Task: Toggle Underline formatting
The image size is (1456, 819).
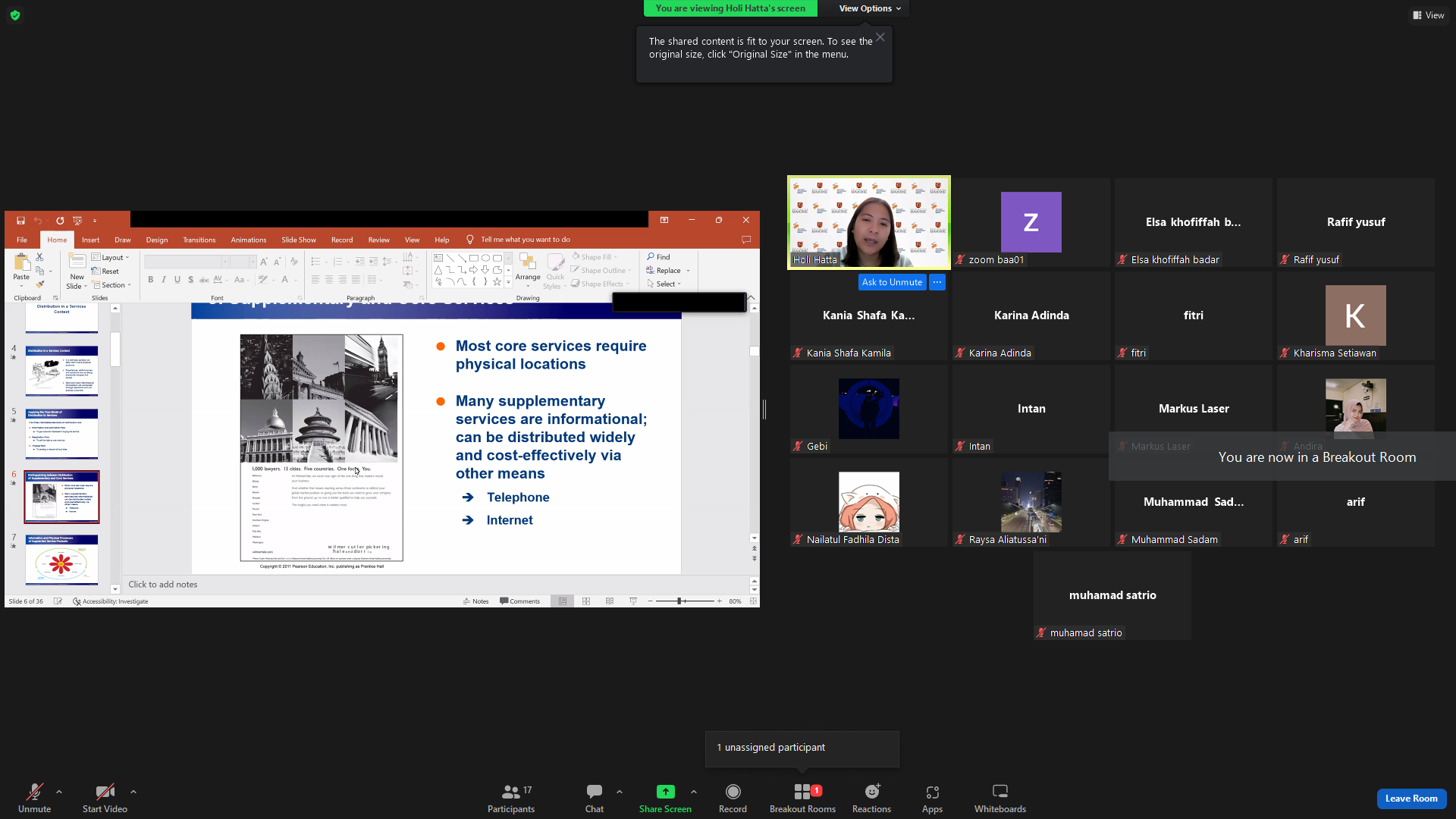Action: point(177,280)
